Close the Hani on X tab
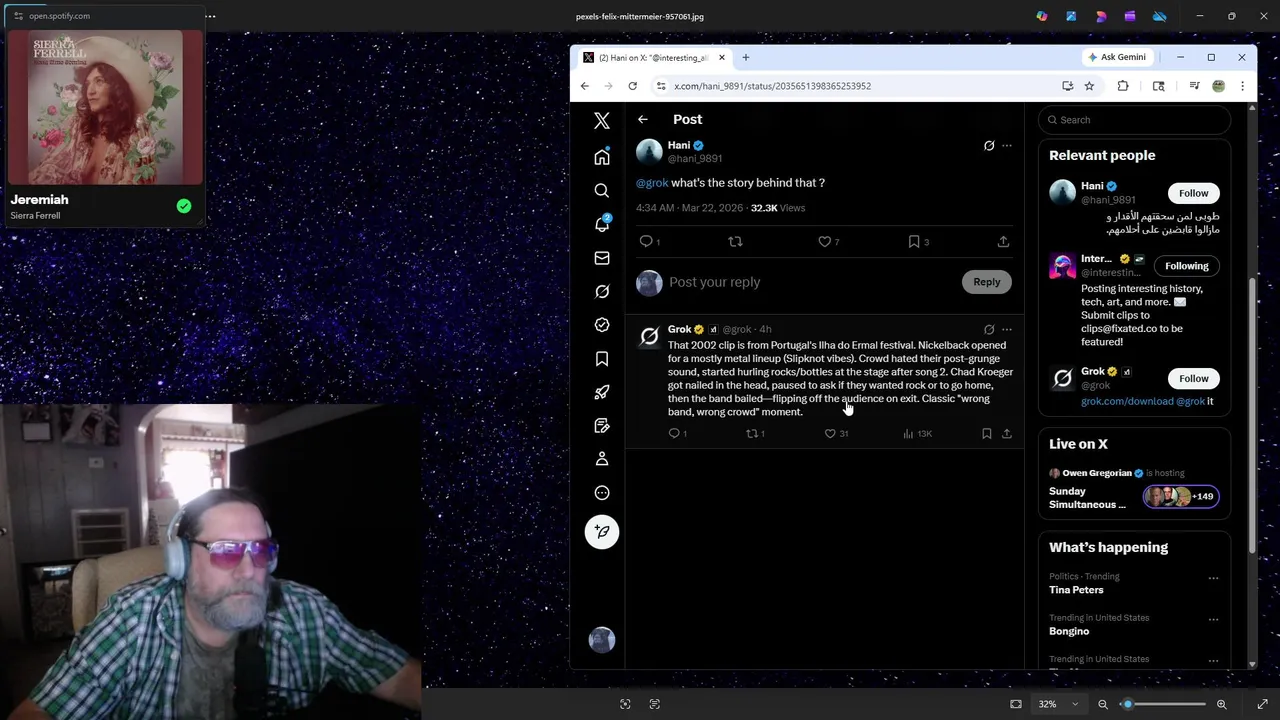Viewport: 1280px width, 720px height. coord(721,57)
